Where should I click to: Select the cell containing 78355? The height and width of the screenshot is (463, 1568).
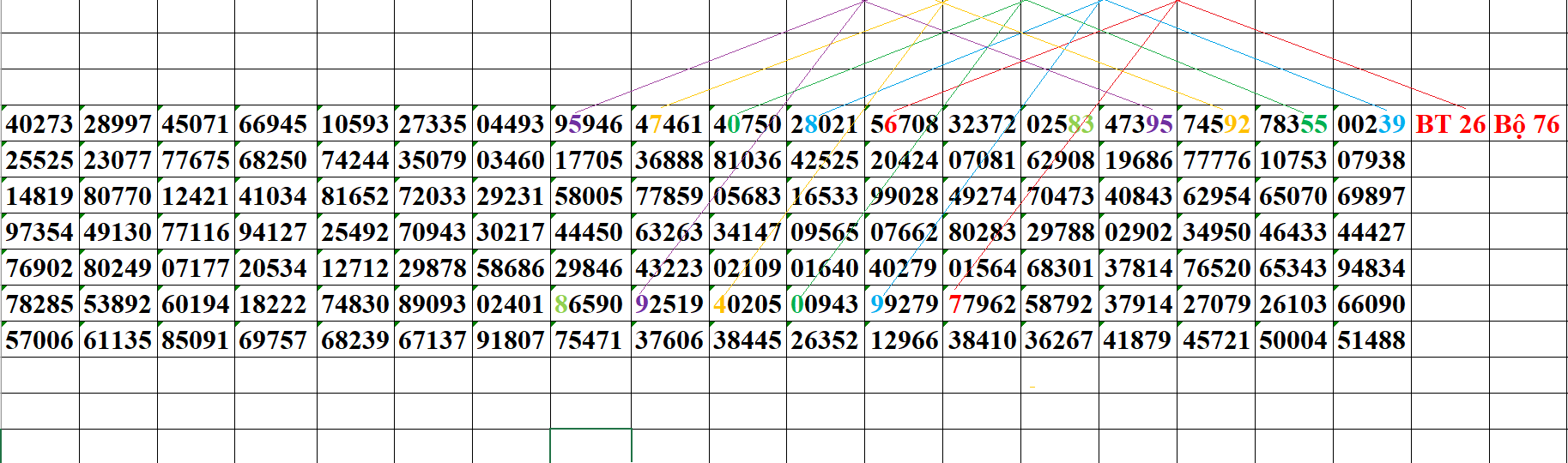(x=1293, y=124)
